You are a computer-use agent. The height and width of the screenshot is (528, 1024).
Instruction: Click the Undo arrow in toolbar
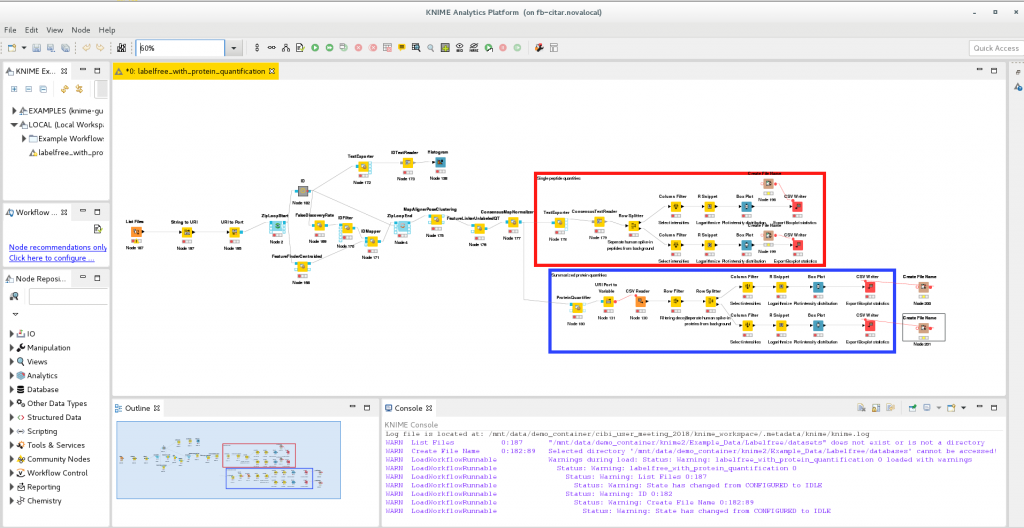86,48
